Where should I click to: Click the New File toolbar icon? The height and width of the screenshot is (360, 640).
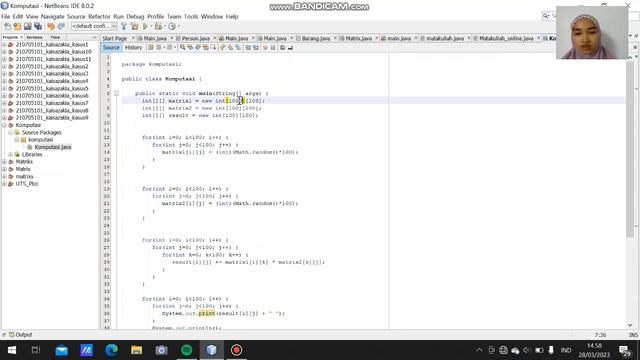coord(7,27)
